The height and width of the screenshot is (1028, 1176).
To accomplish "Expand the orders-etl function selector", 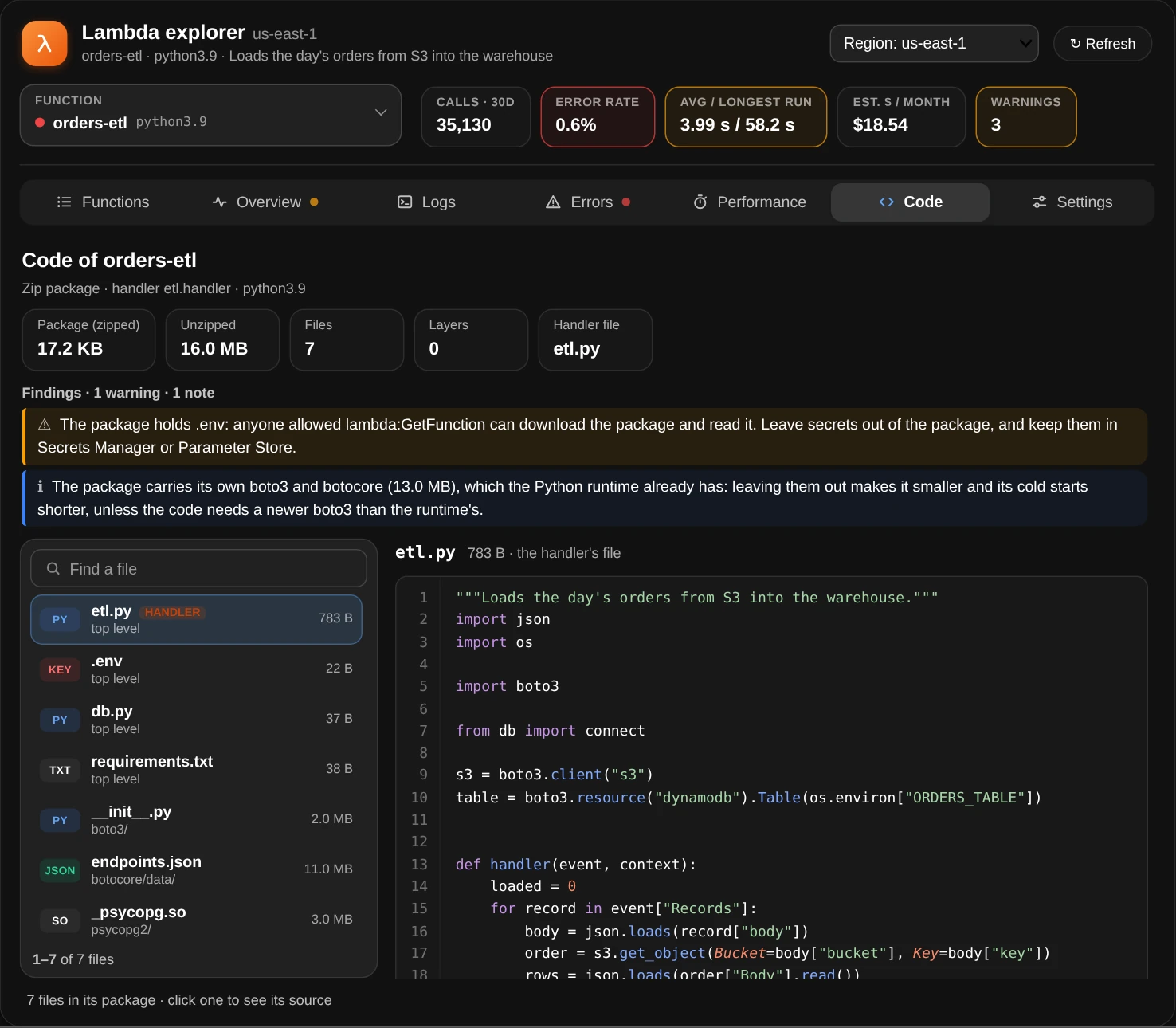I will tap(210, 116).
